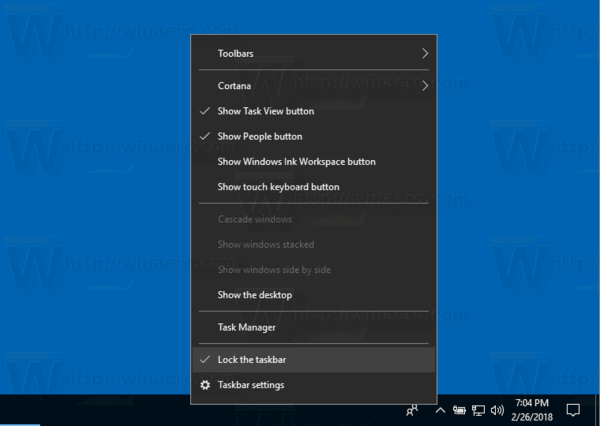
Task: Click the Show desktop sliver at taskbar edge
Action: click(x=598, y=410)
